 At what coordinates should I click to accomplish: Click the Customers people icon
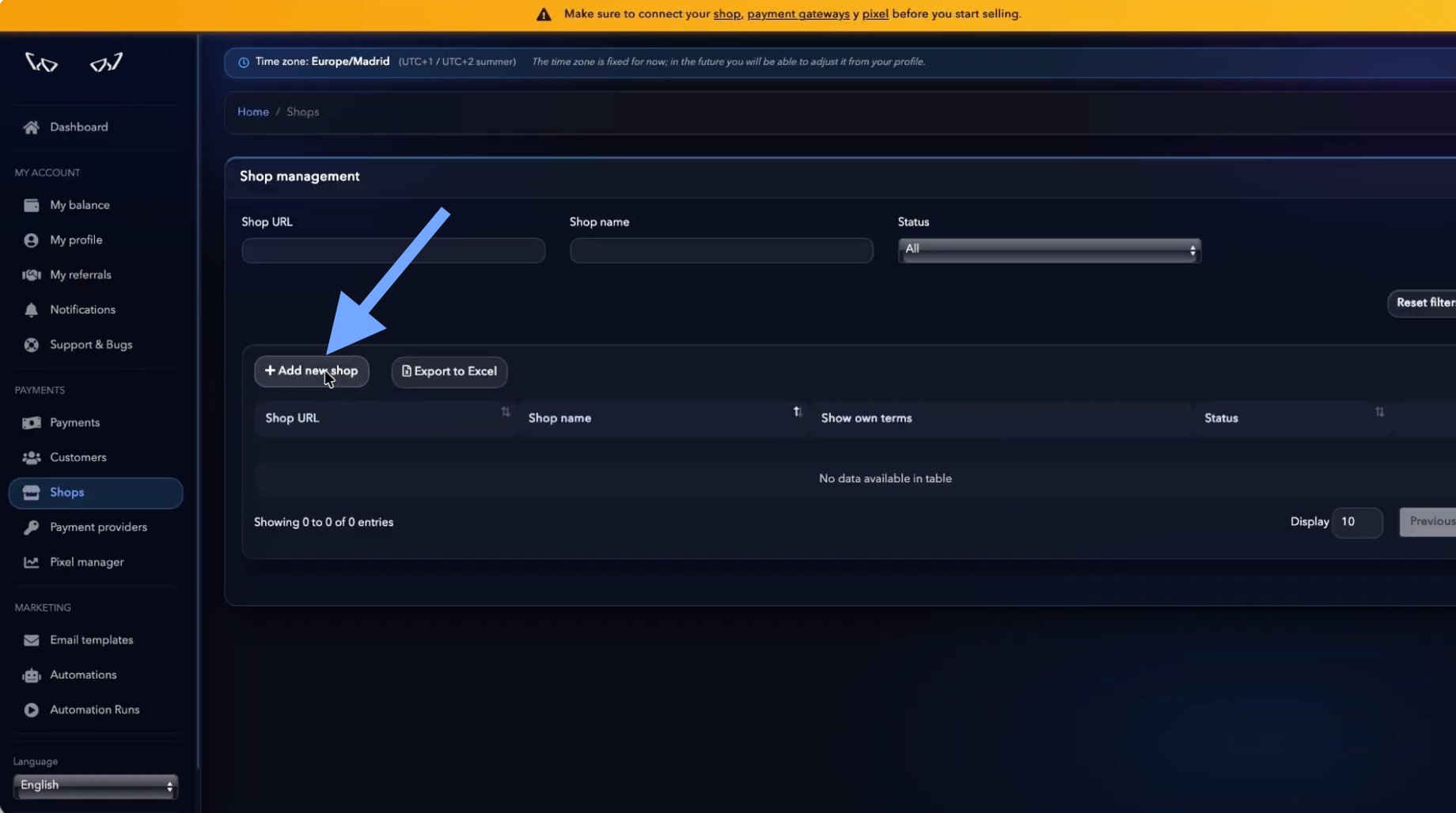[x=31, y=458]
